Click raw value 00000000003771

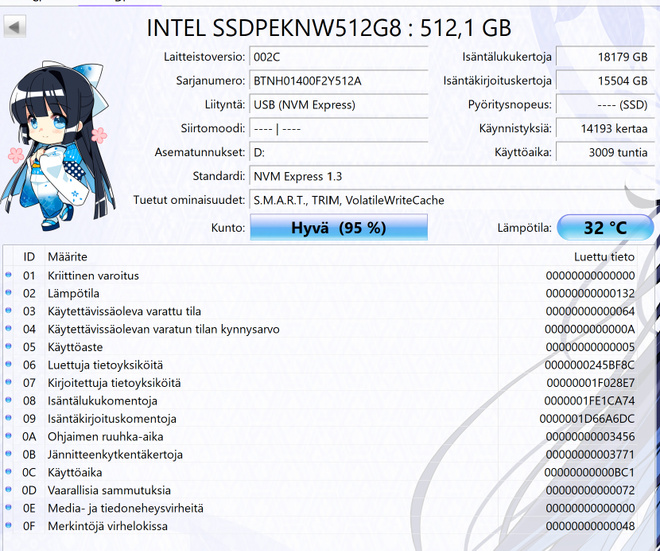pos(590,455)
